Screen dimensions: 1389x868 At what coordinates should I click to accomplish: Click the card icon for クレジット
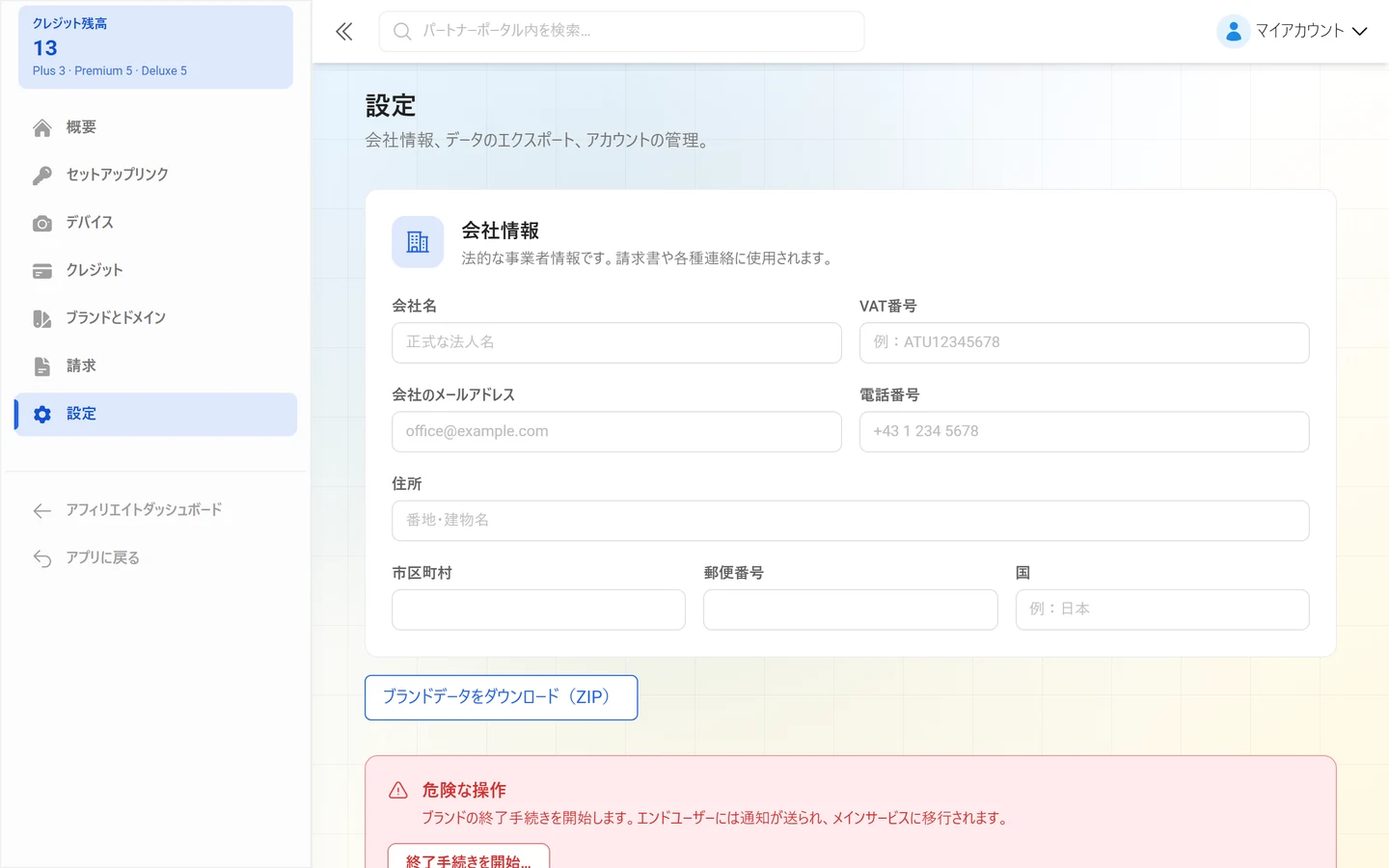coord(42,271)
